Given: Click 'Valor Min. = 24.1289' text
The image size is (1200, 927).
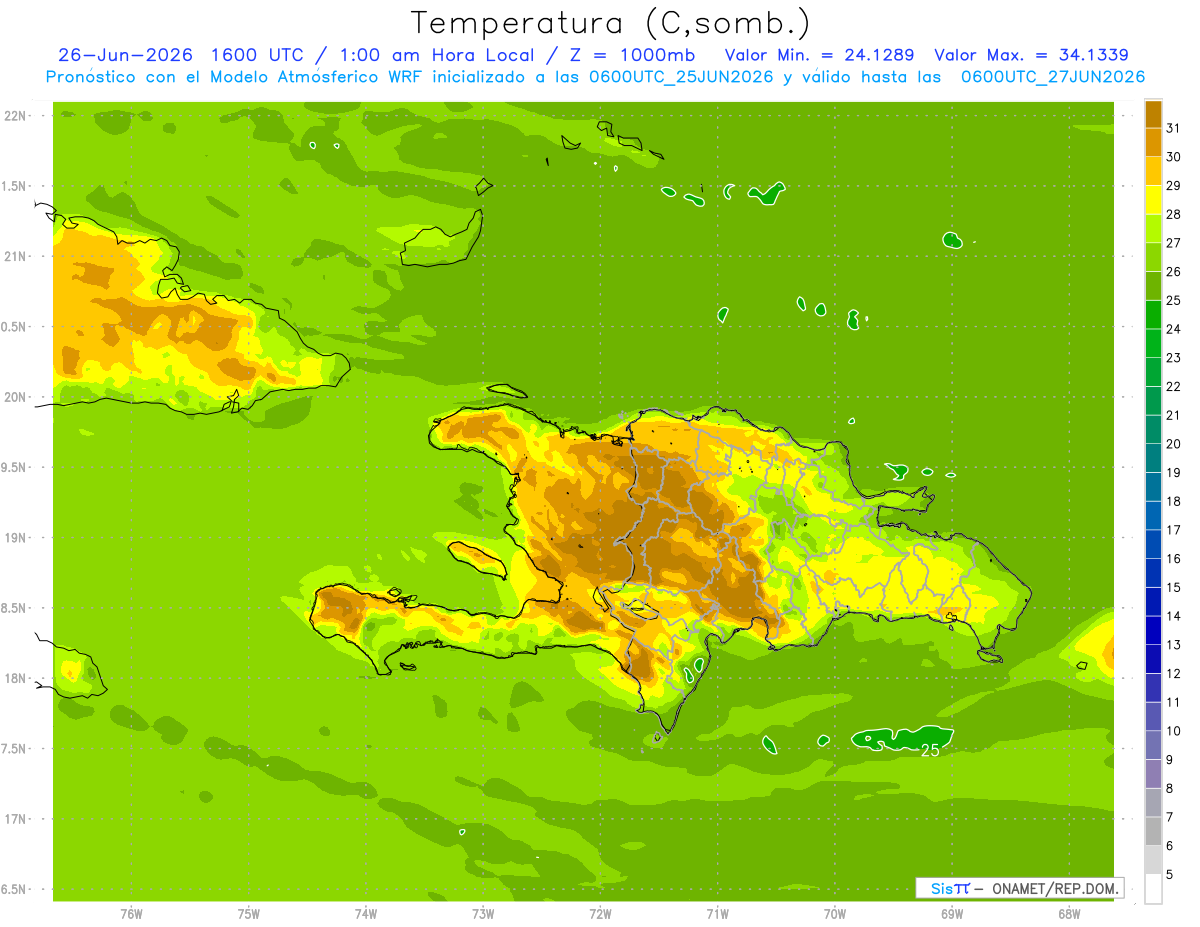Looking at the screenshot, I should (x=819, y=55).
